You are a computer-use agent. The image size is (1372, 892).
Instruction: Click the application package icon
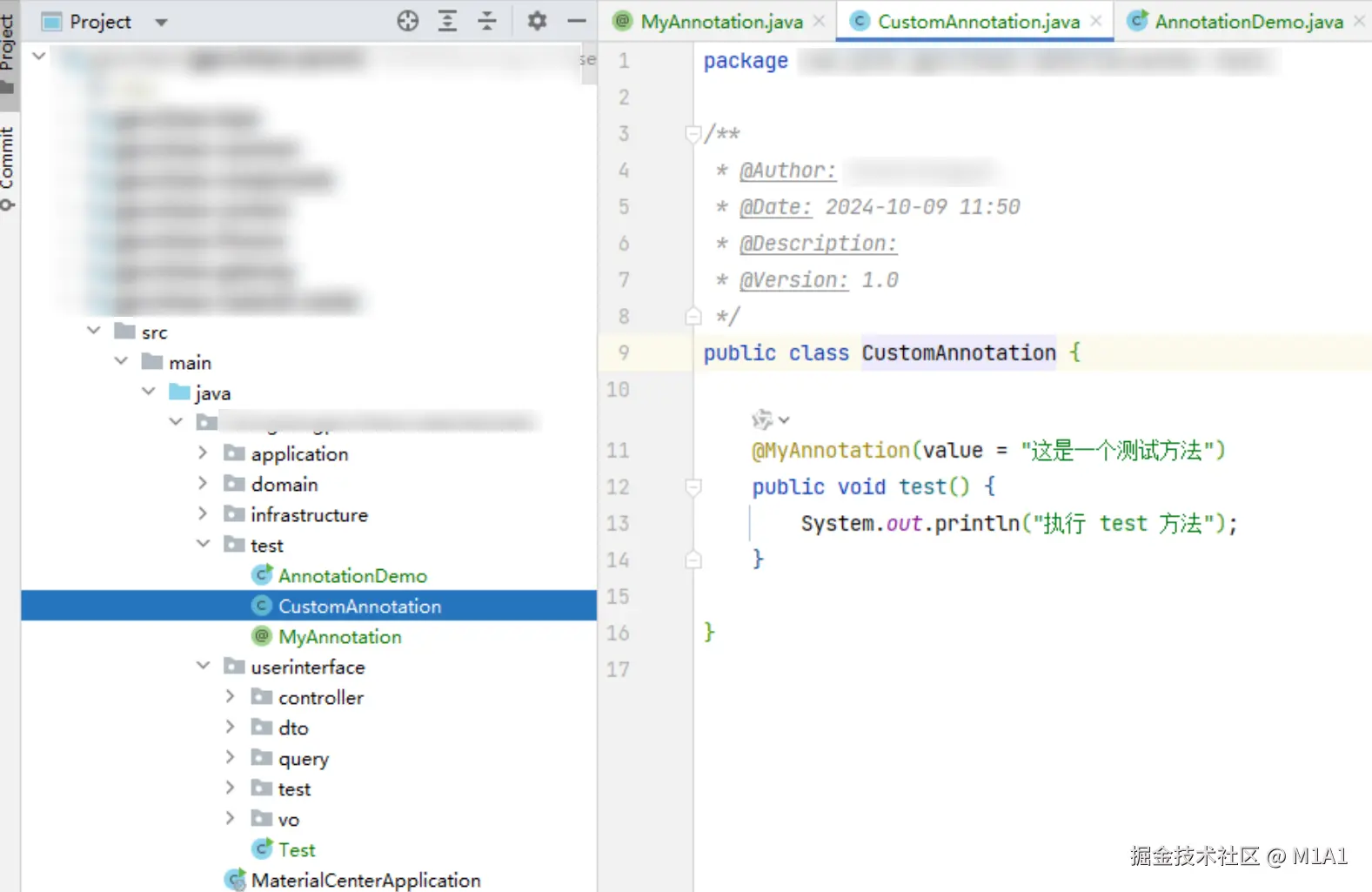click(x=234, y=453)
